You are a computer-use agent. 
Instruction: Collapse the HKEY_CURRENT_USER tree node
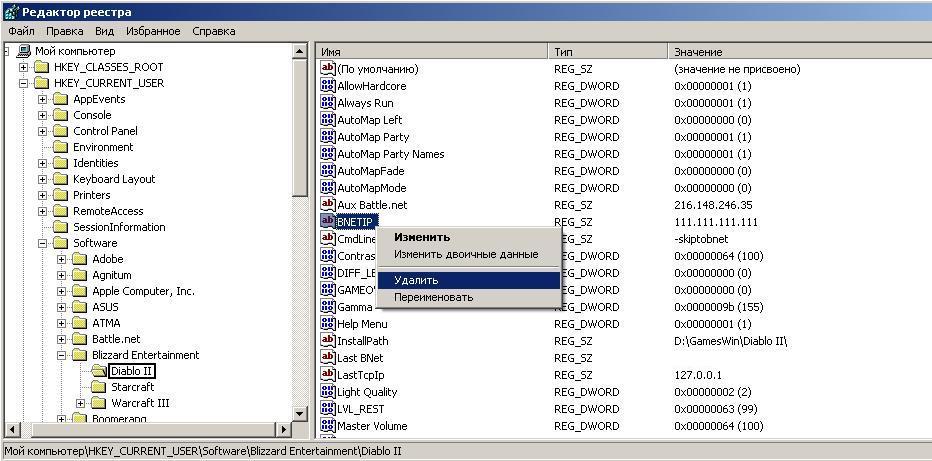23,83
